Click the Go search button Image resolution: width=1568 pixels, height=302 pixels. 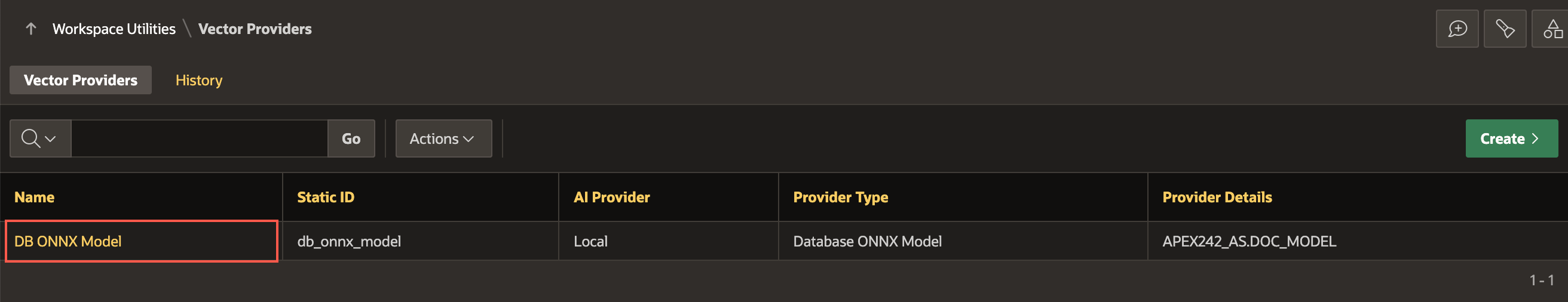point(351,138)
